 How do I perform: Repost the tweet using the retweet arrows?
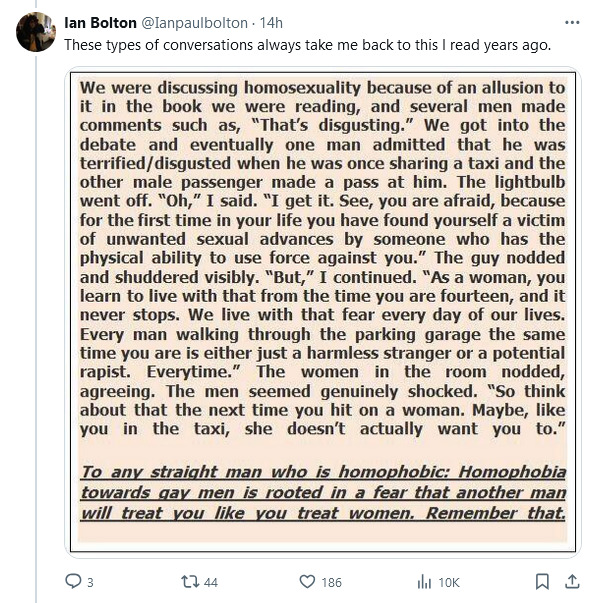[x=190, y=581]
